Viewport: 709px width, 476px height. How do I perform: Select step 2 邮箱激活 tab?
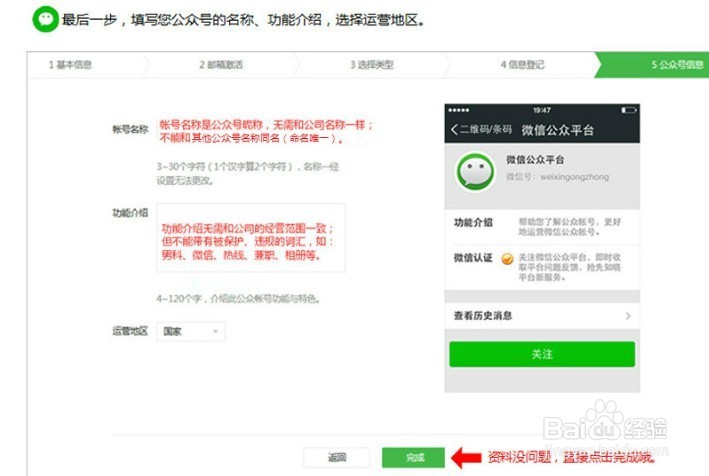click(221, 65)
